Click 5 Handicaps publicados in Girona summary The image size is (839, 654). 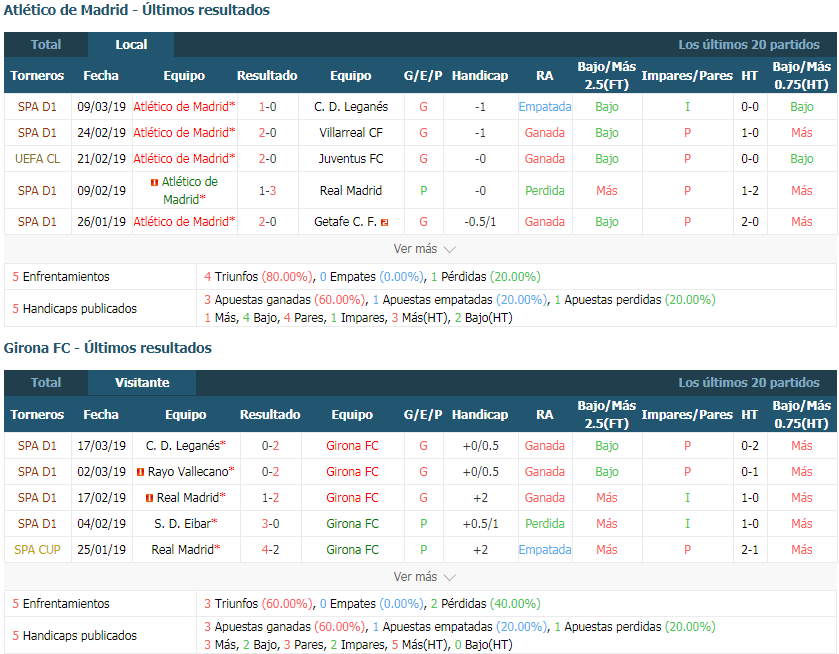pos(75,636)
